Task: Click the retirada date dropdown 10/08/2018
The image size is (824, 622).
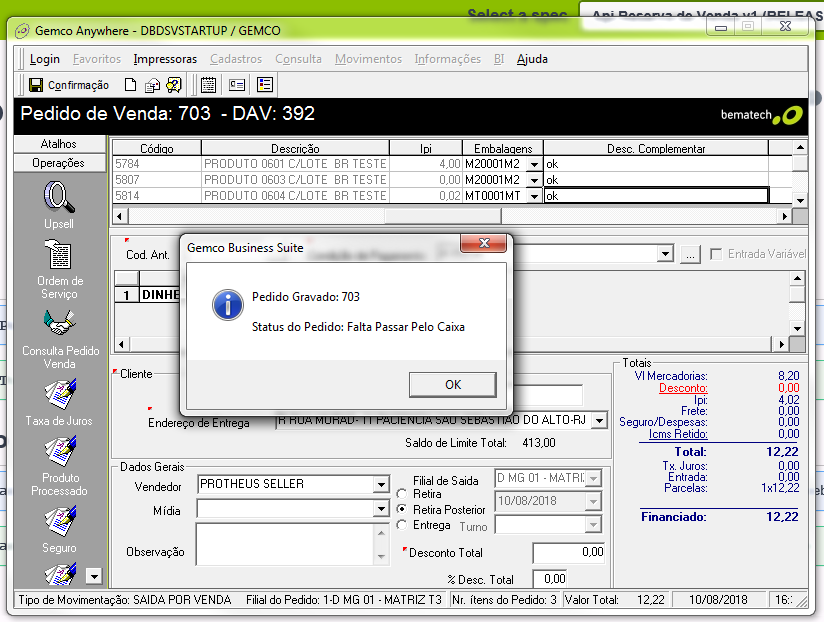Action: click(593, 502)
